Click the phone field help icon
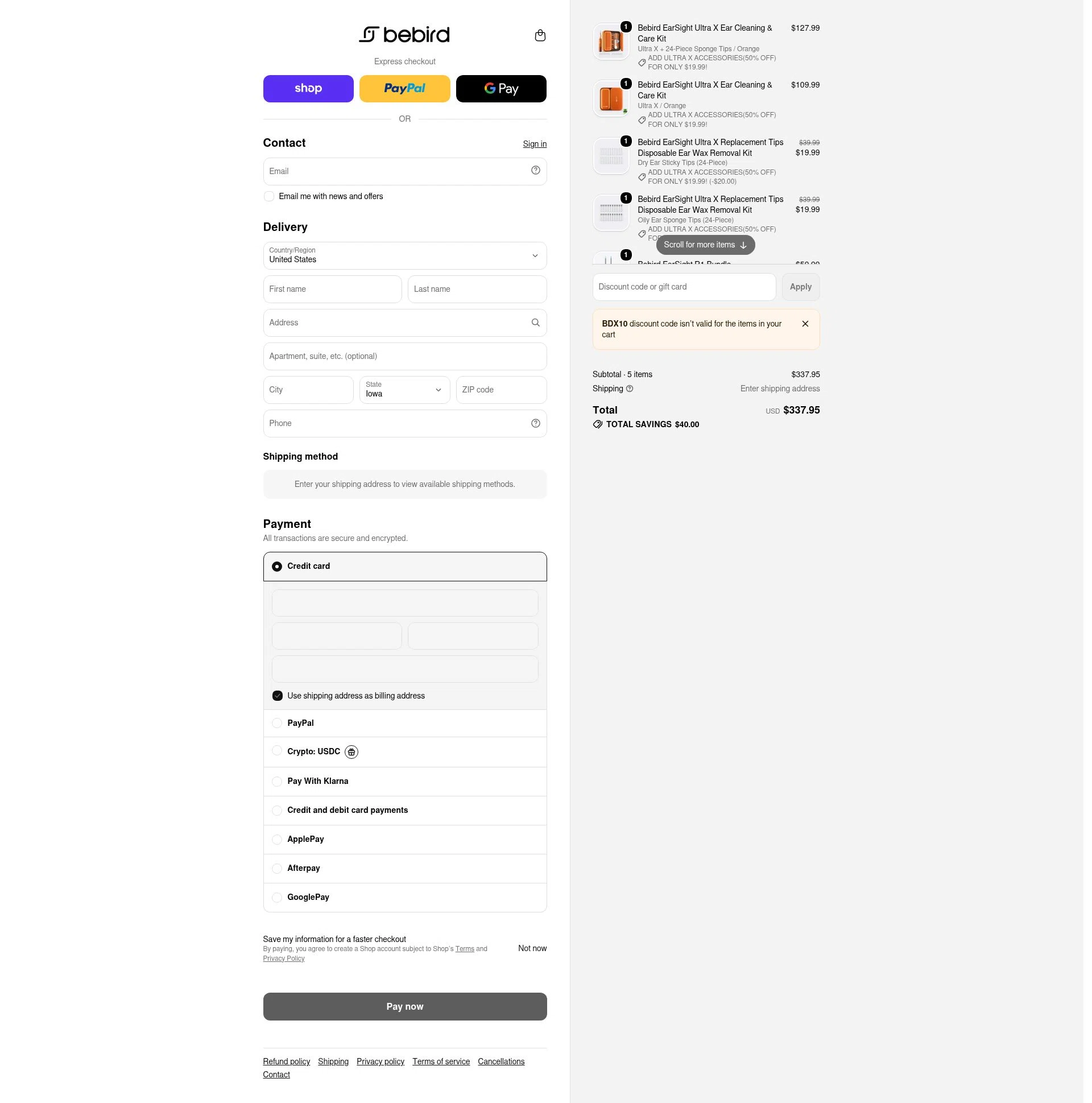Viewport: 1092px width, 1103px height. 535,423
